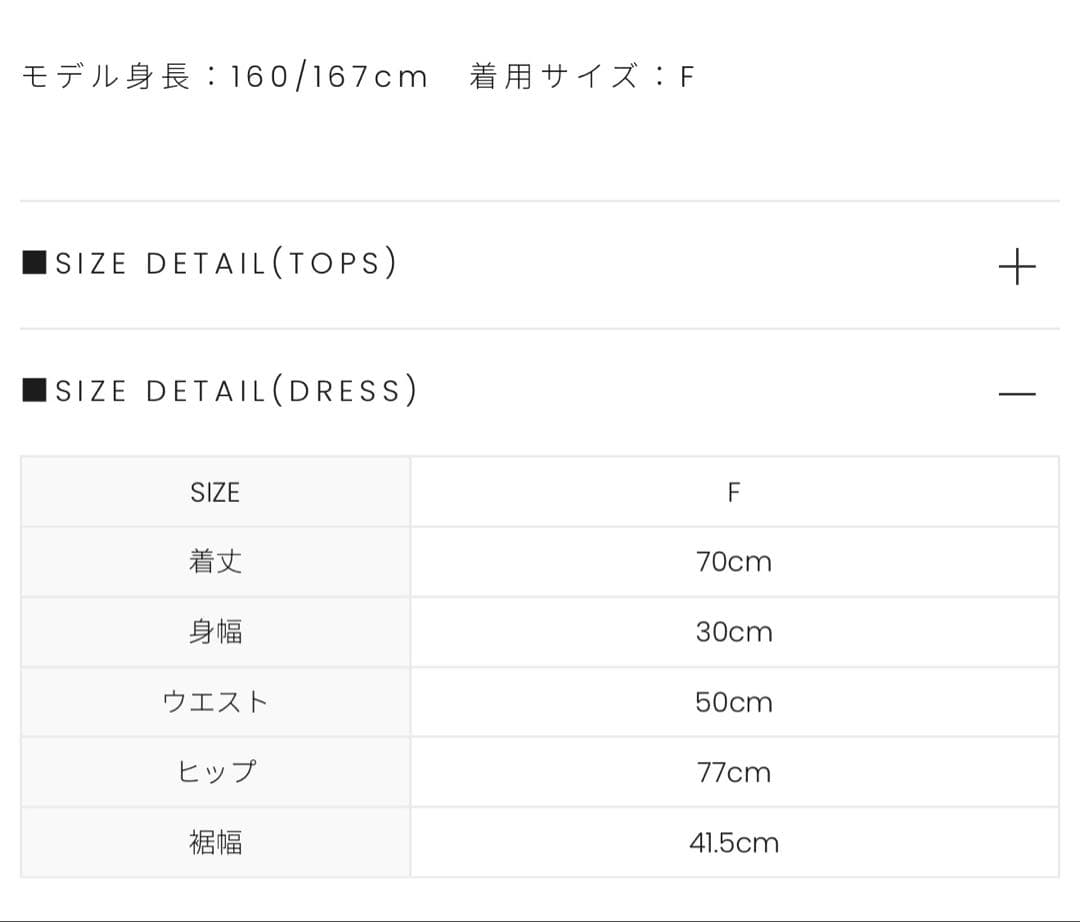1080x922 pixels.
Task: Select the 裾幅 row label
Action: [215, 843]
